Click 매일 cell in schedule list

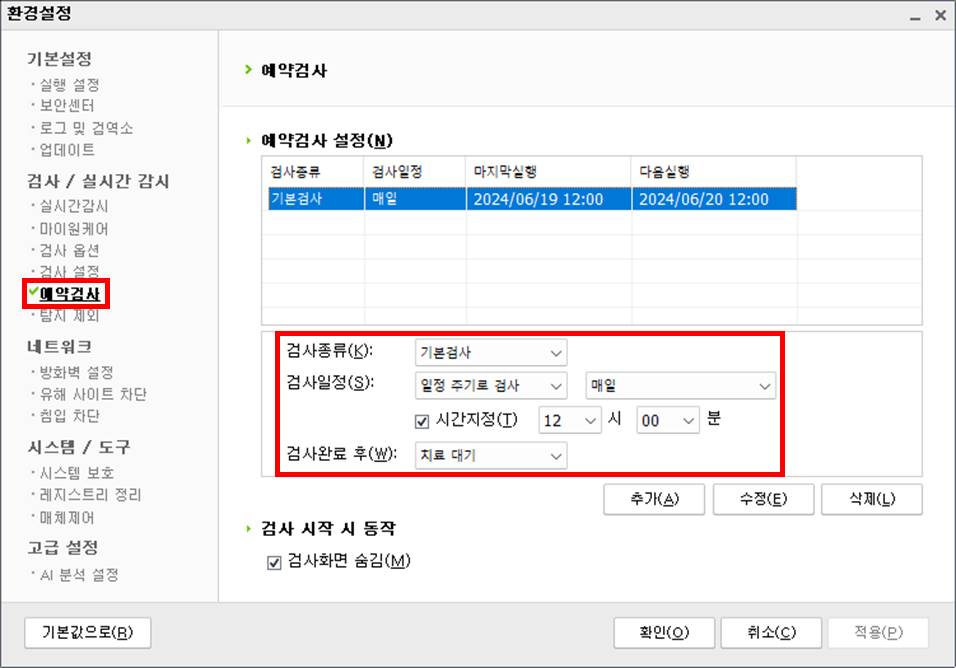415,199
